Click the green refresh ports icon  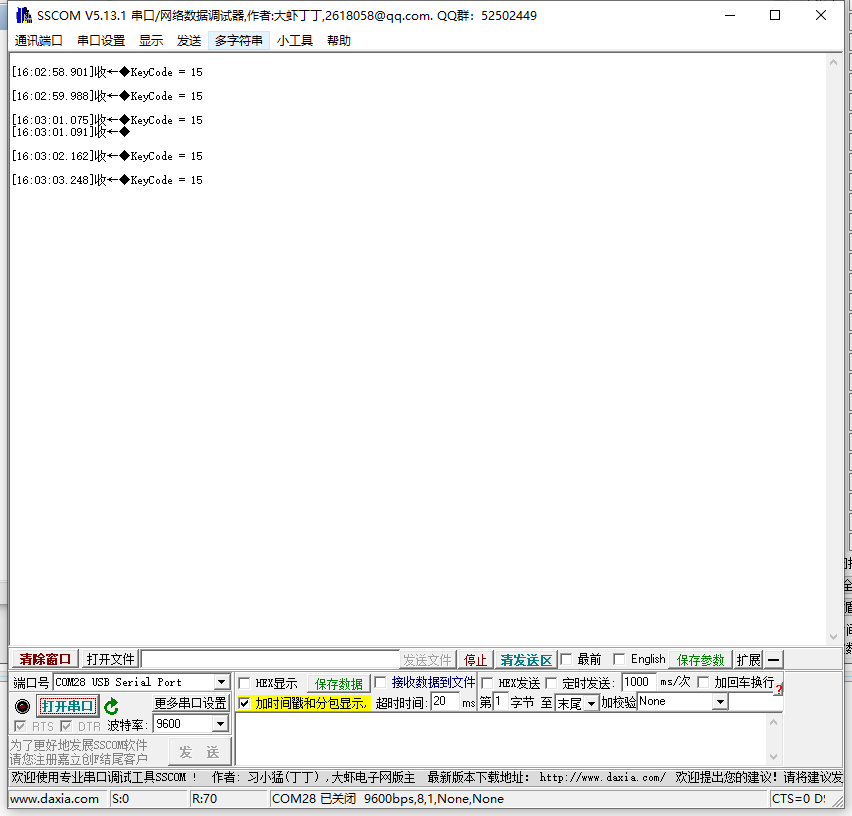tap(111, 706)
